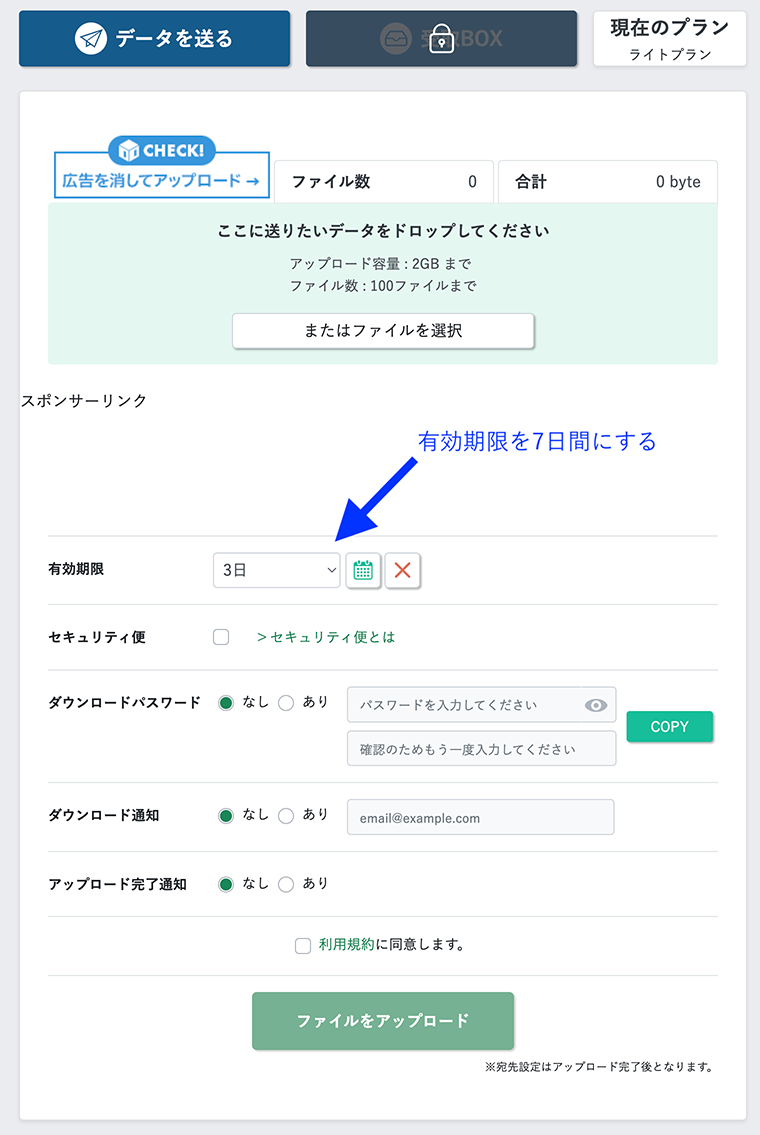Select あり for ダウンロードパスワード
760x1135 pixels.
[x=286, y=703]
